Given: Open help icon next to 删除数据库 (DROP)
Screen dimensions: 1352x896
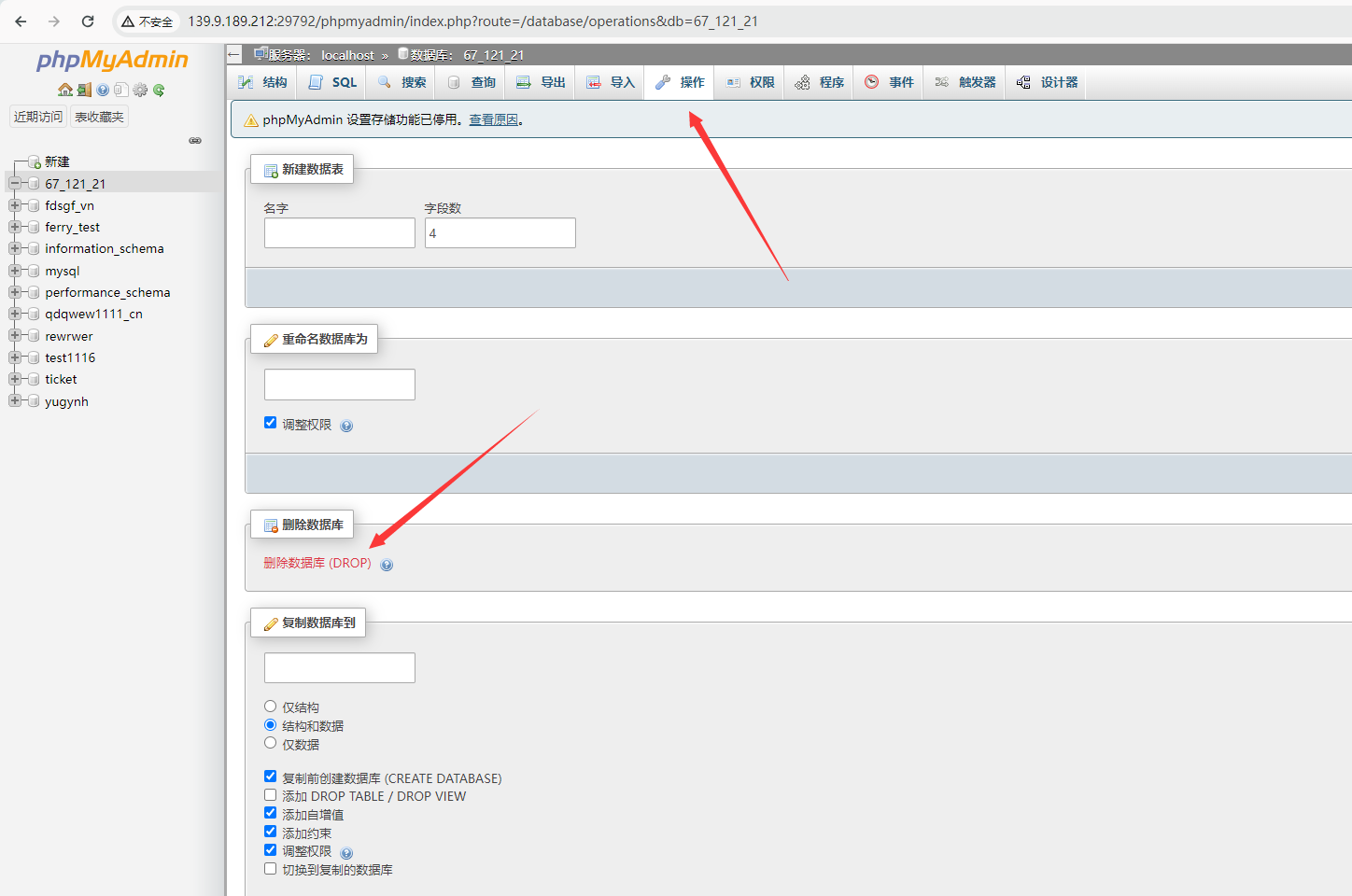Looking at the screenshot, I should pyautogui.click(x=387, y=565).
